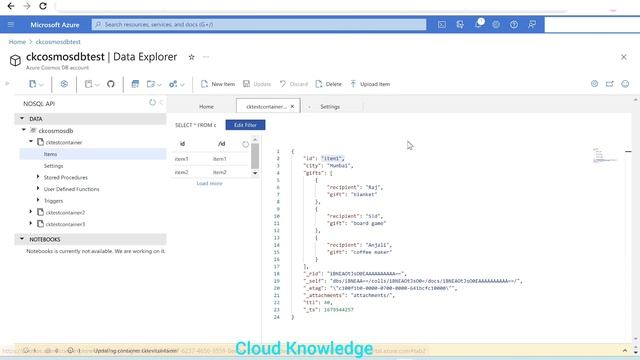The image size is (640, 360).
Task: Collapse the cktestcontainer node
Action: [31, 142]
